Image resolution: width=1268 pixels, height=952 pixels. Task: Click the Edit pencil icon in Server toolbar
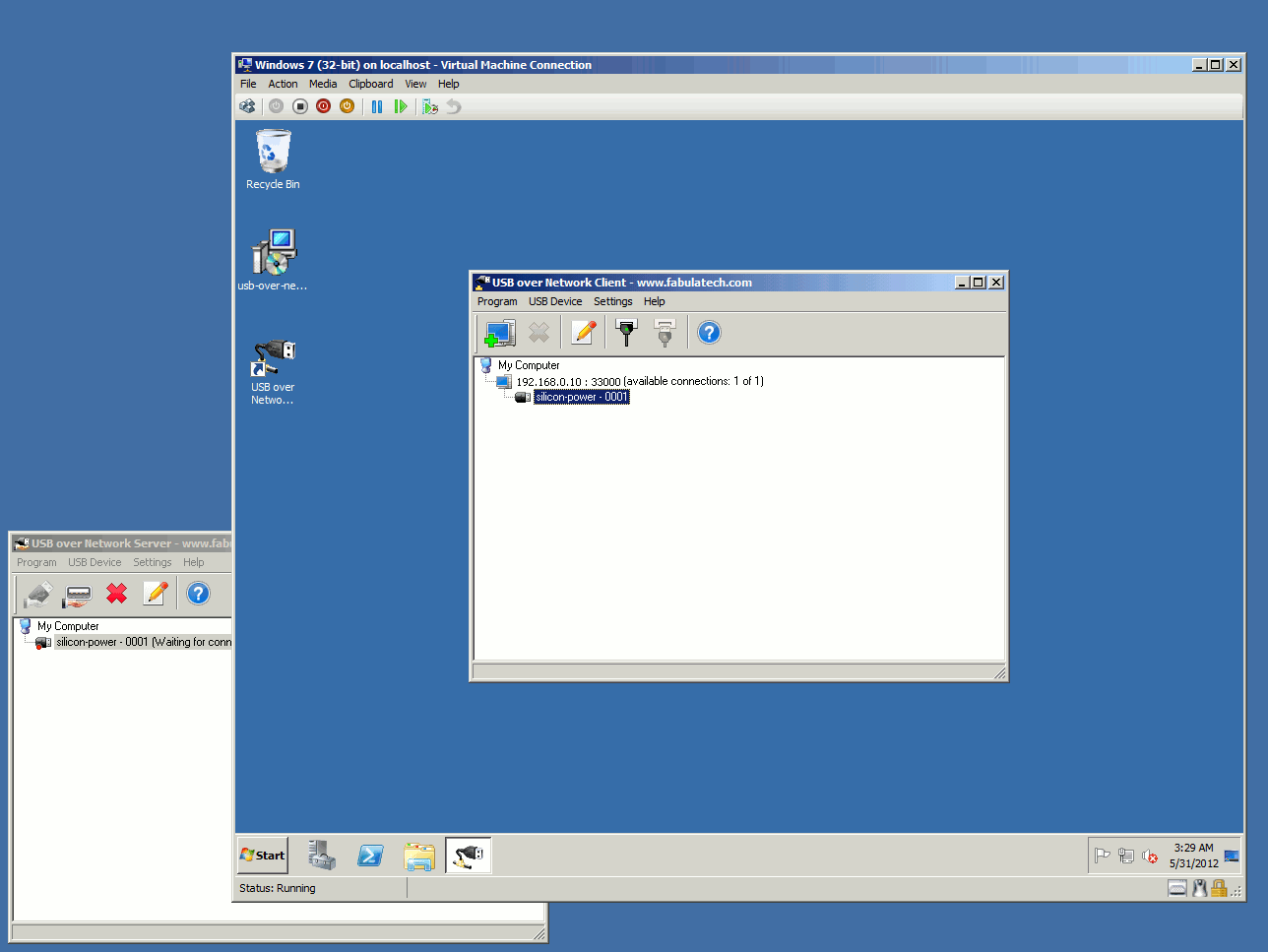(x=156, y=594)
